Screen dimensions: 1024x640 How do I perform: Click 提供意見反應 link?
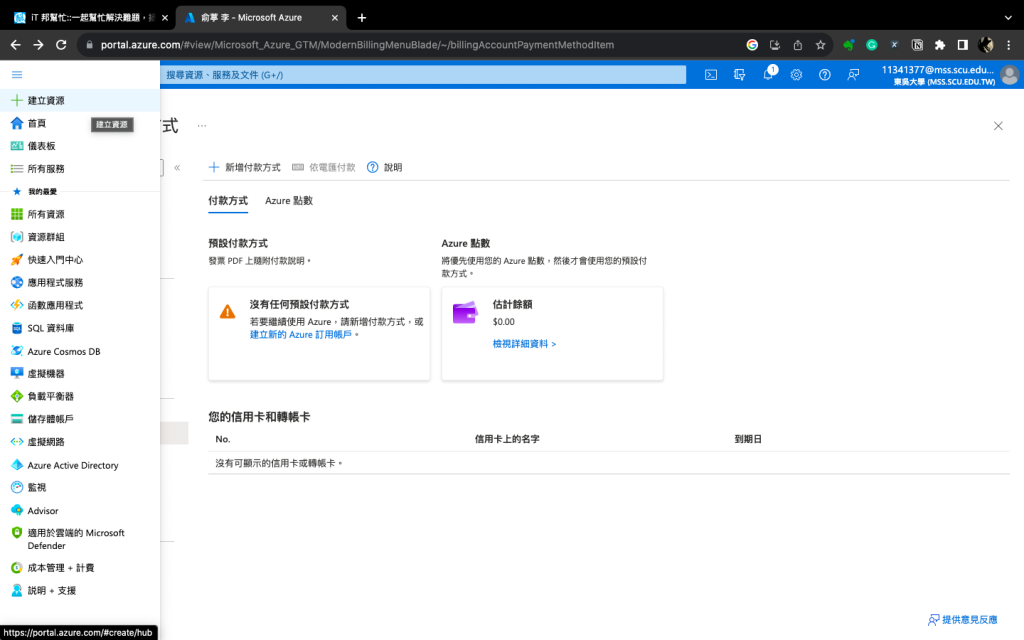pos(963,620)
